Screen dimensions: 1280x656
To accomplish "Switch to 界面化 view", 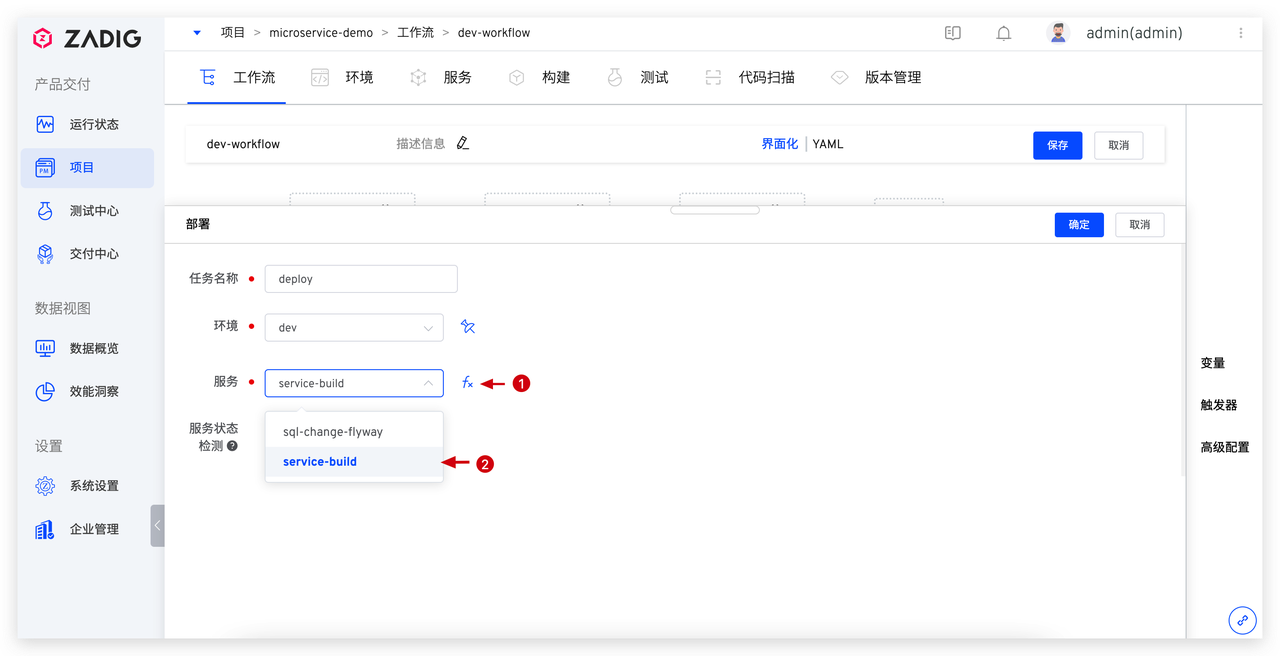I will tap(780, 144).
